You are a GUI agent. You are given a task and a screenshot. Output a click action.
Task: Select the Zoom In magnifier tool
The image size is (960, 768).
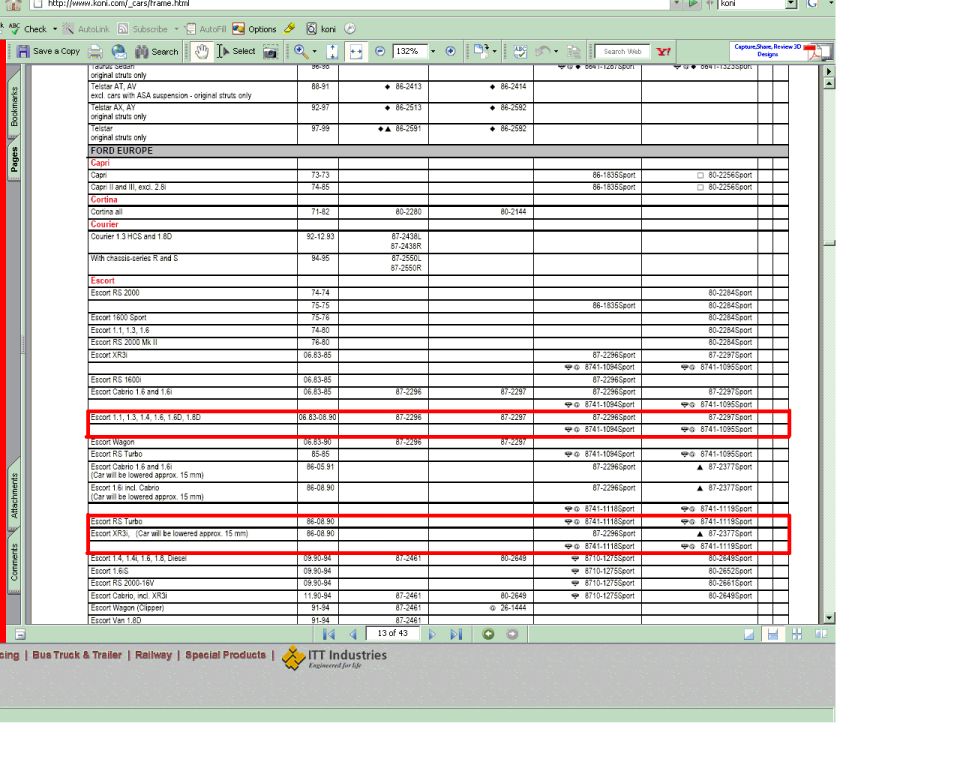coord(301,51)
